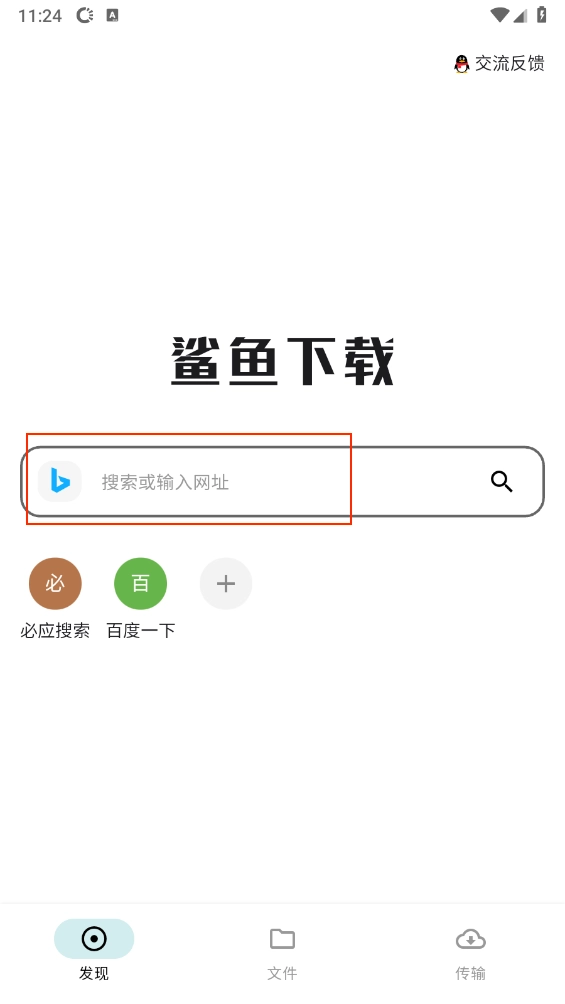This screenshot has width=565, height=1004.
Task: Tap the Wi-Fi status icon
Action: pos(499,15)
